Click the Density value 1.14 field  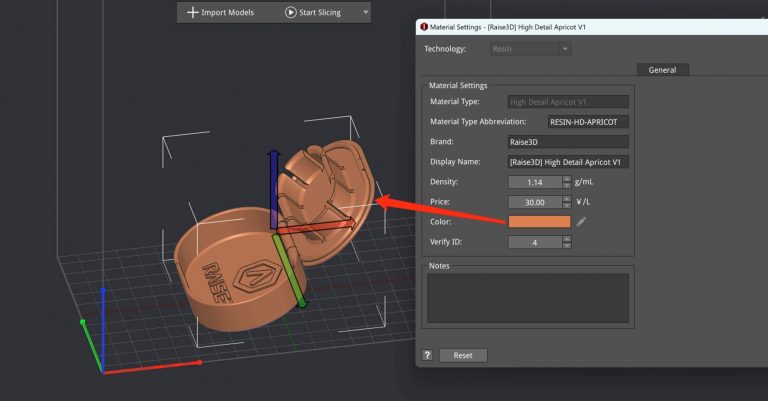pyautogui.click(x=535, y=182)
